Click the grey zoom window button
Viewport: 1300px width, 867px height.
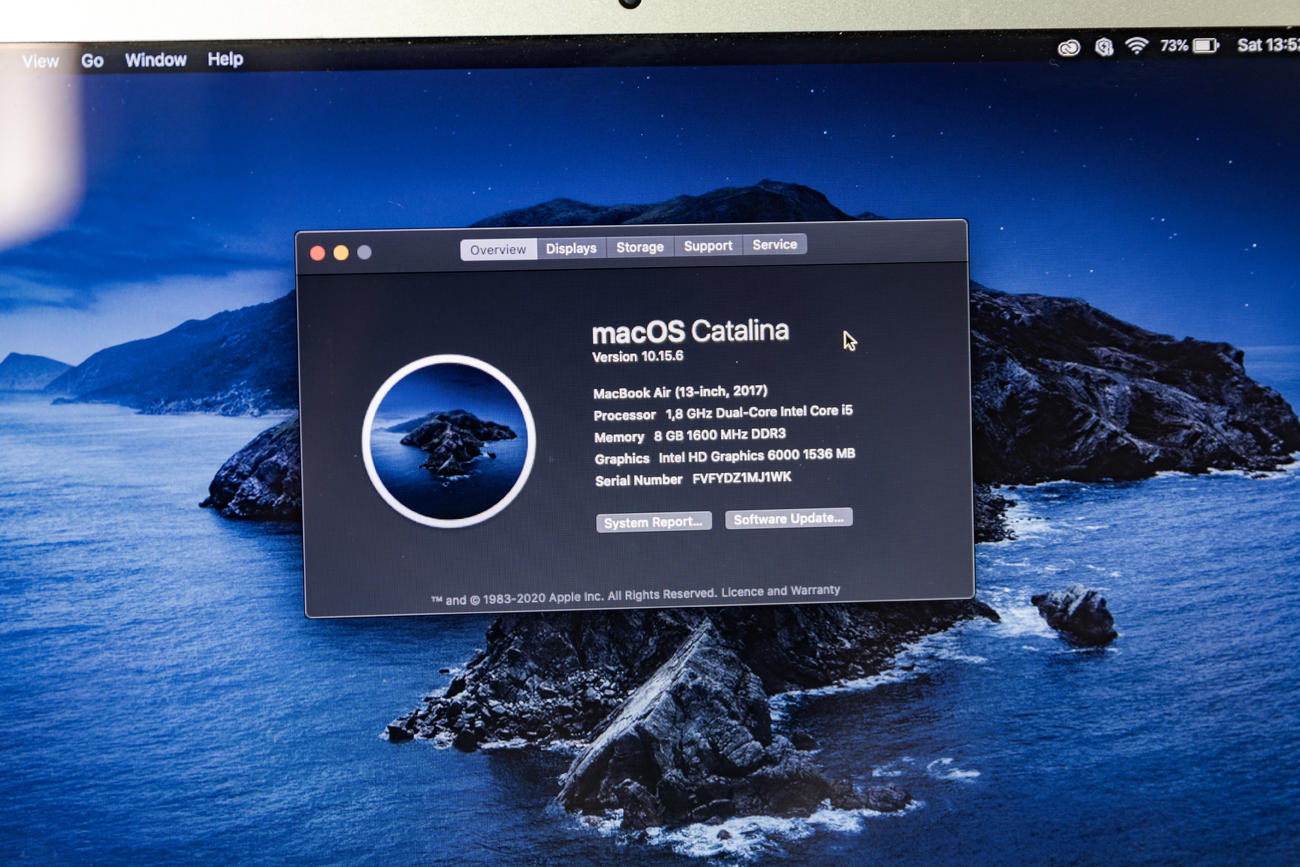pos(364,253)
